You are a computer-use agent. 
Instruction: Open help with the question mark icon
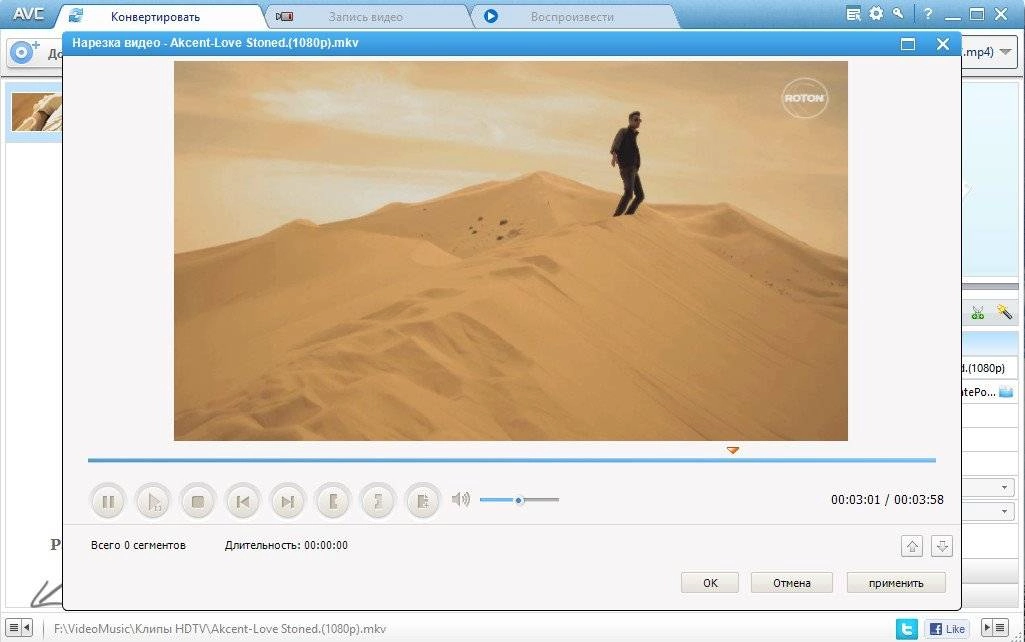pyautogui.click(x=928, y=13)
